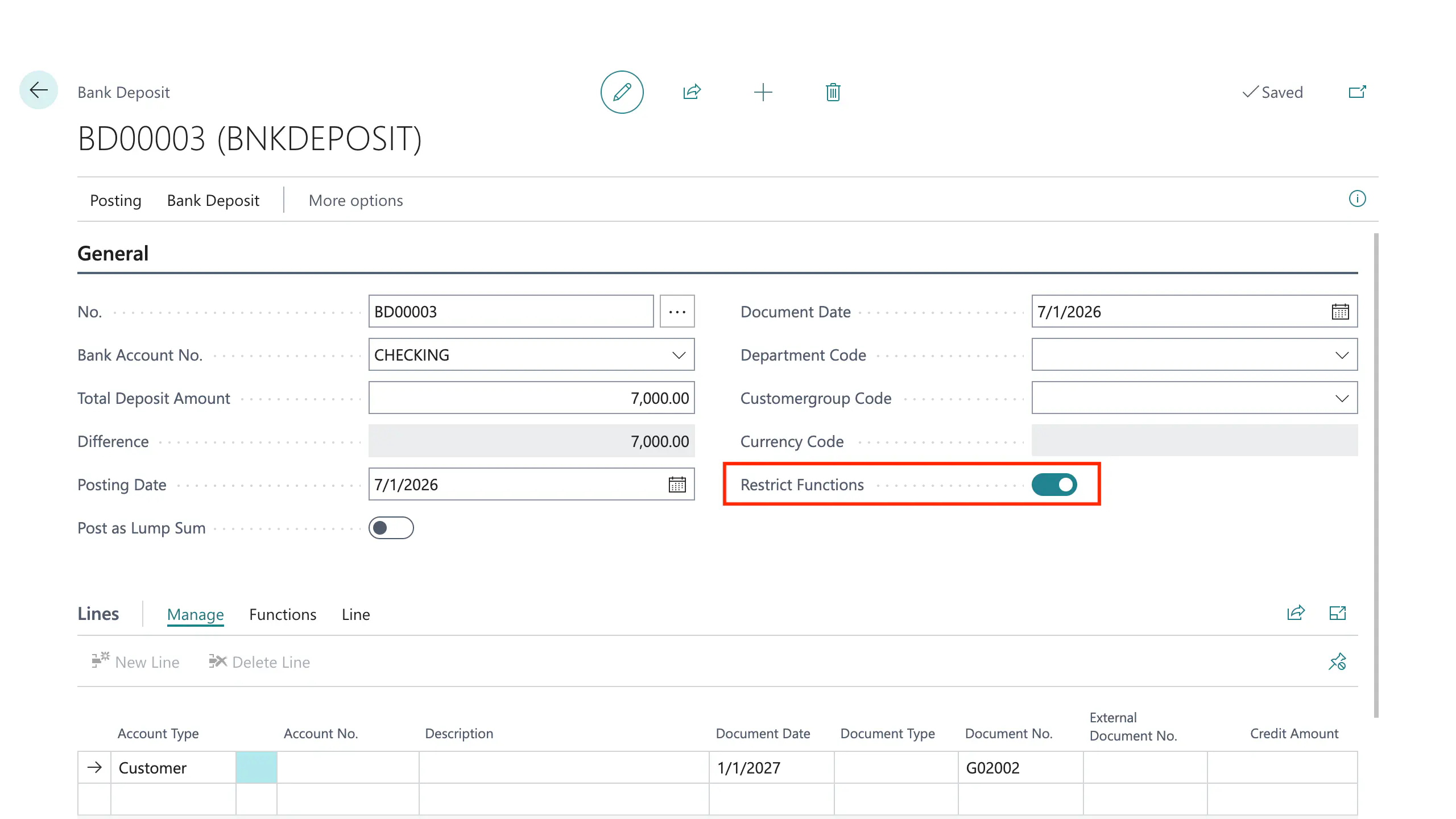
Task: Click the trash delete icon
Action: (x=833, y=92)
